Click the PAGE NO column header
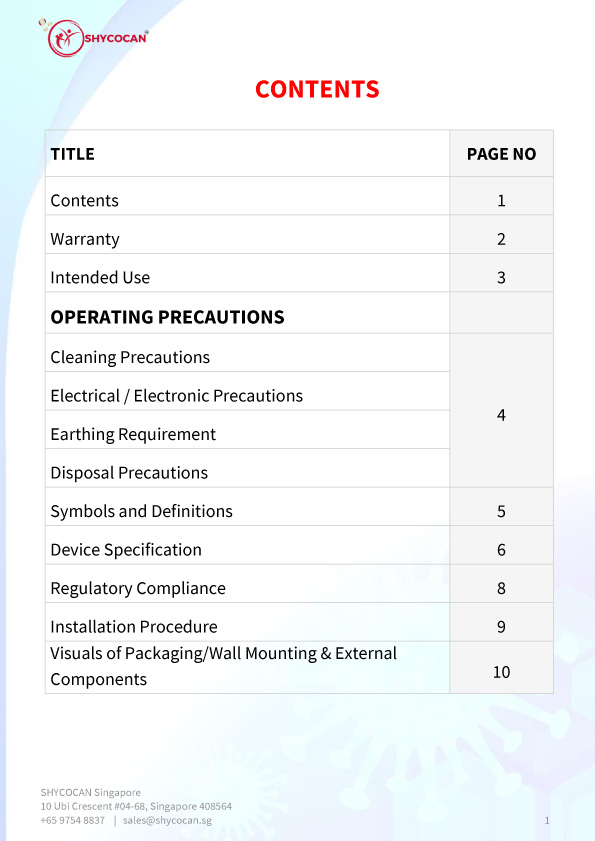The width and height of the screenshot is (595, 841). click(x=501, y=154)
